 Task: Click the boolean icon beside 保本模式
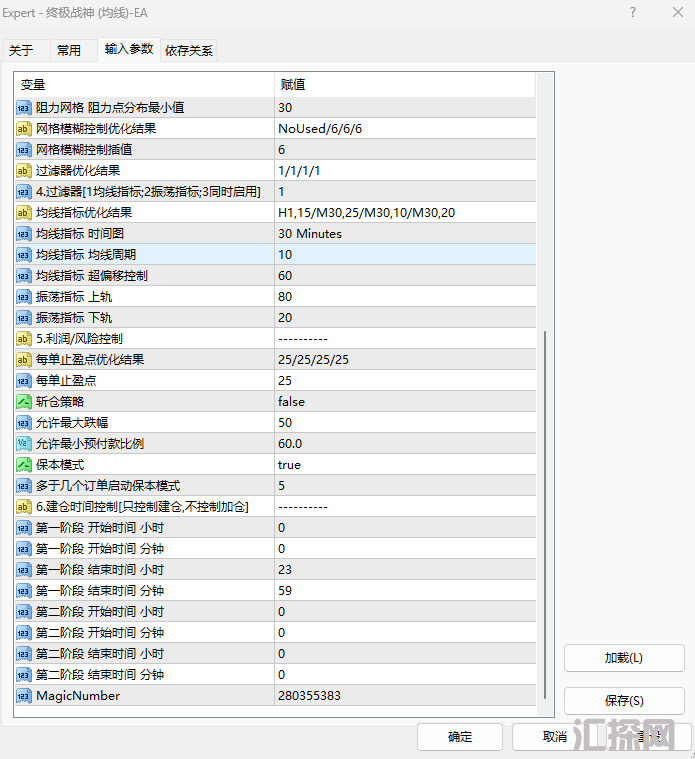(x=24, y=465)
